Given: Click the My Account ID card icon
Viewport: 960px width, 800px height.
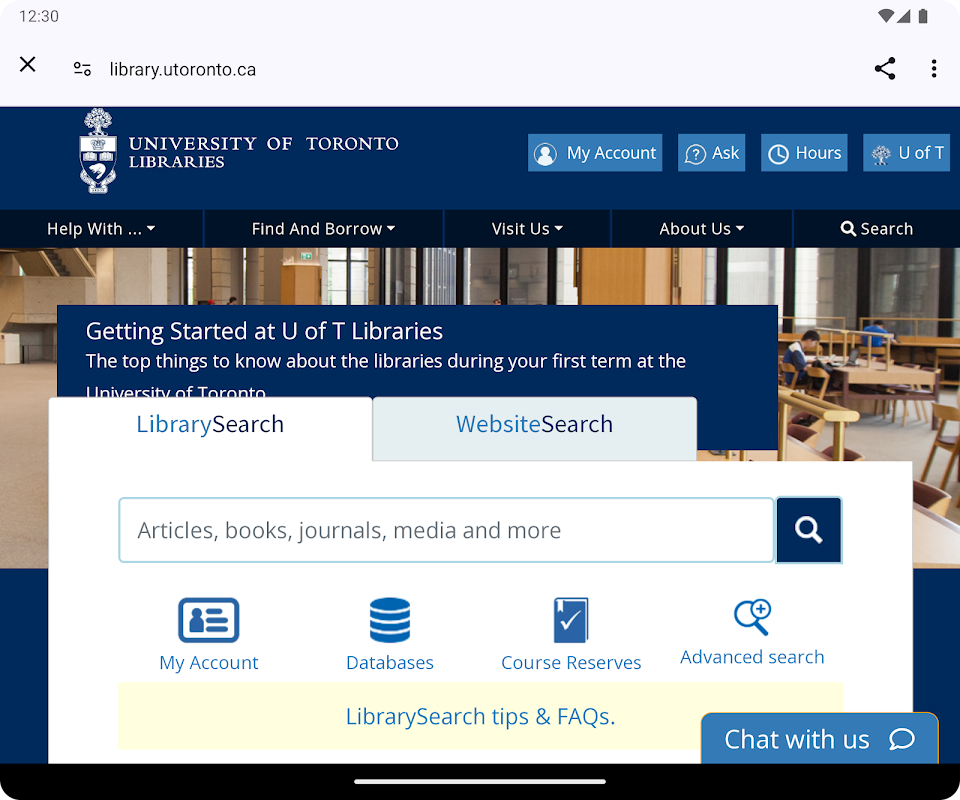Looking at the screenshot, I should click(209, 620).
